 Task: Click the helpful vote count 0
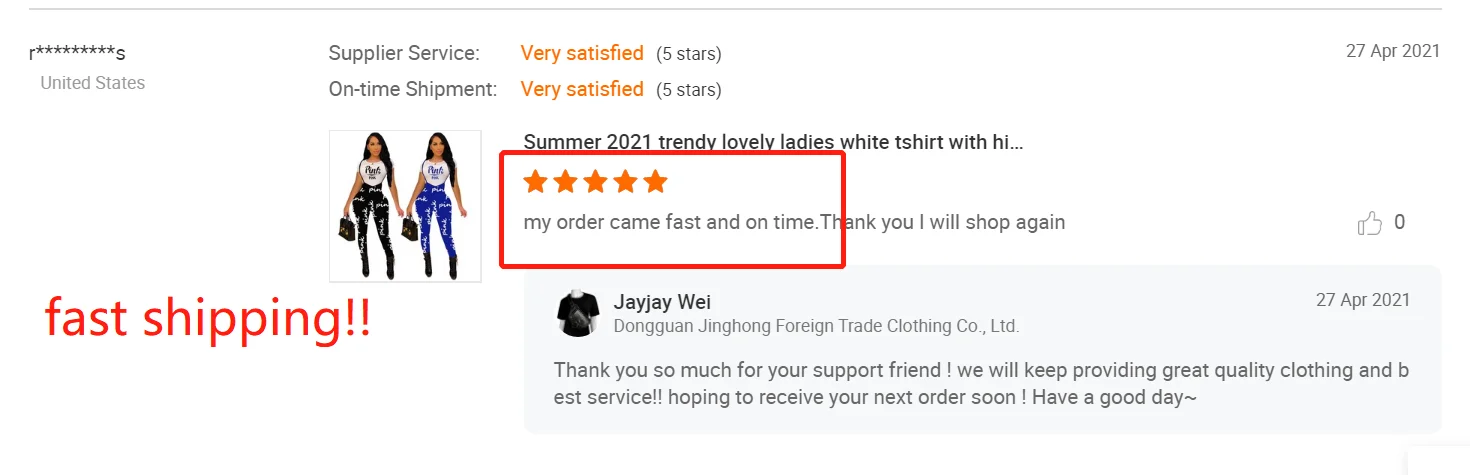pyautogui.click(x=1399, y=222)
